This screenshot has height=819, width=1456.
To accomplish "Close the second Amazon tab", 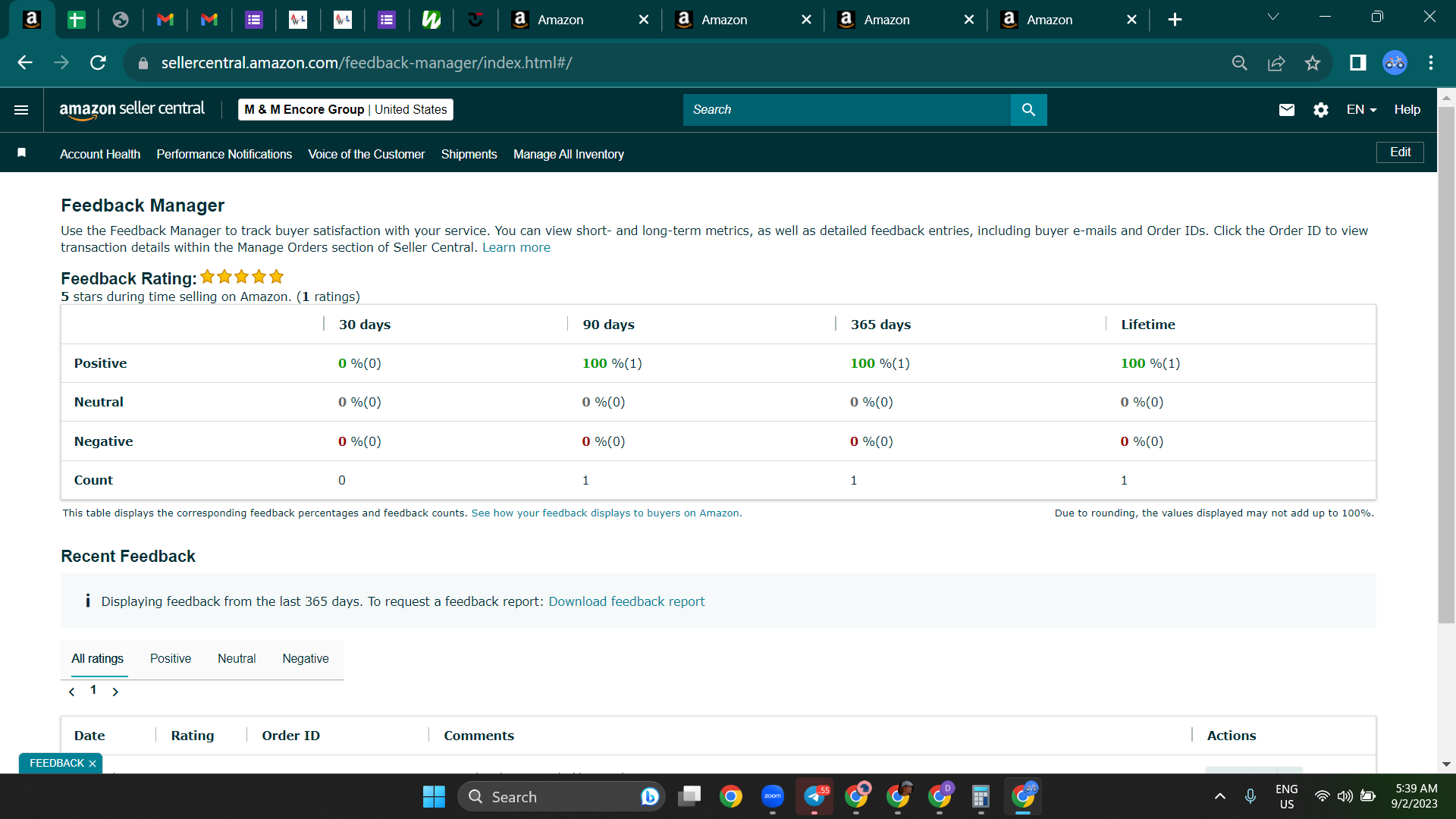I will 806,20.
